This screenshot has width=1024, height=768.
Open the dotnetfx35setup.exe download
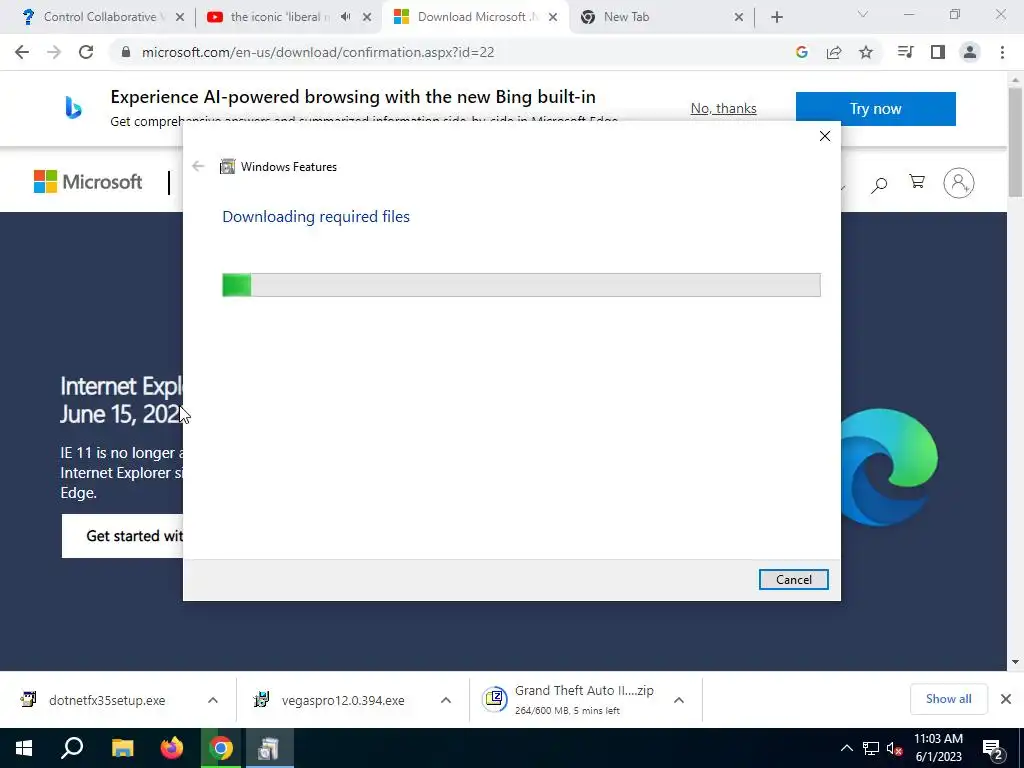(107, 700)
